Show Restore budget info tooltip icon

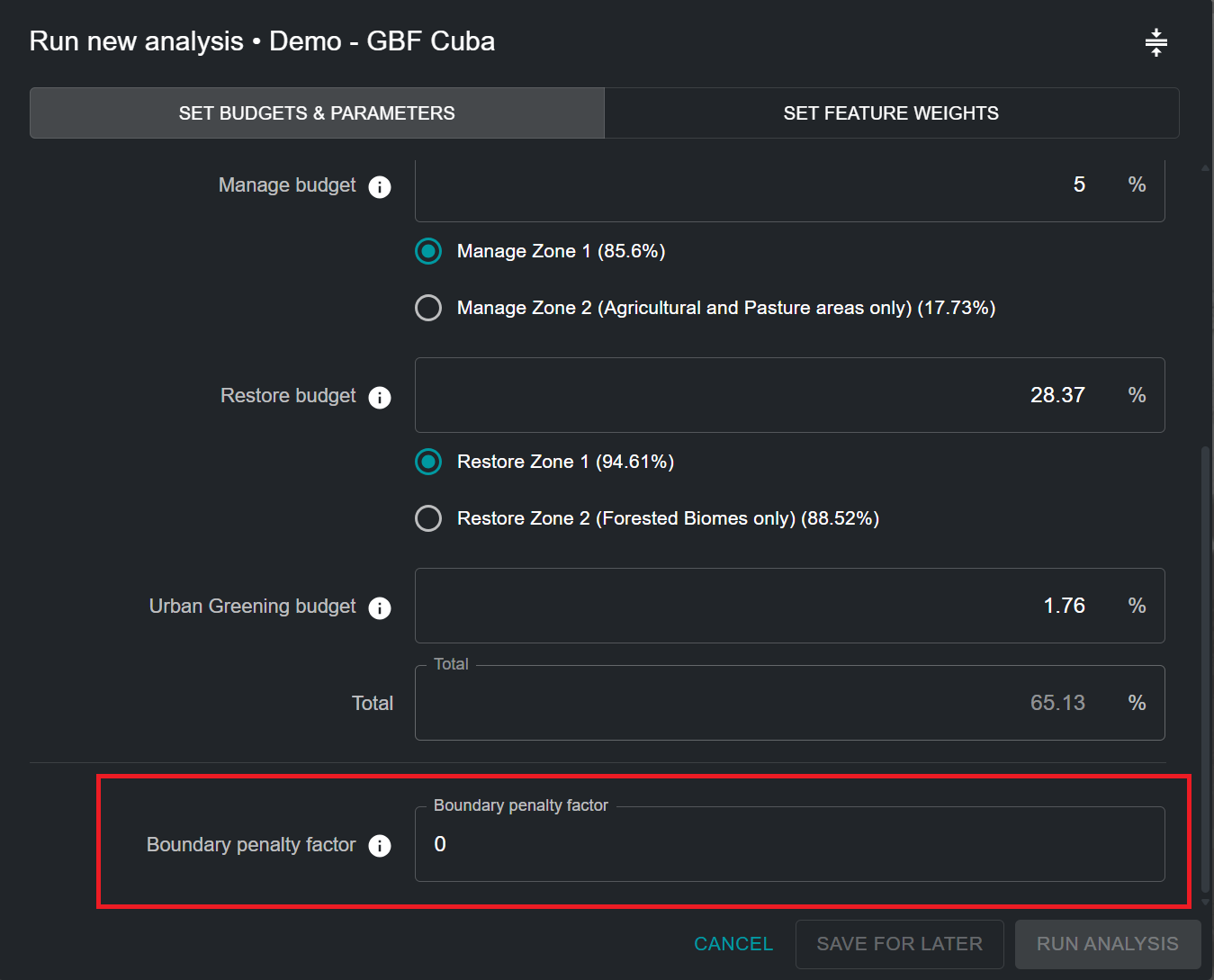(x=380, y=397)
